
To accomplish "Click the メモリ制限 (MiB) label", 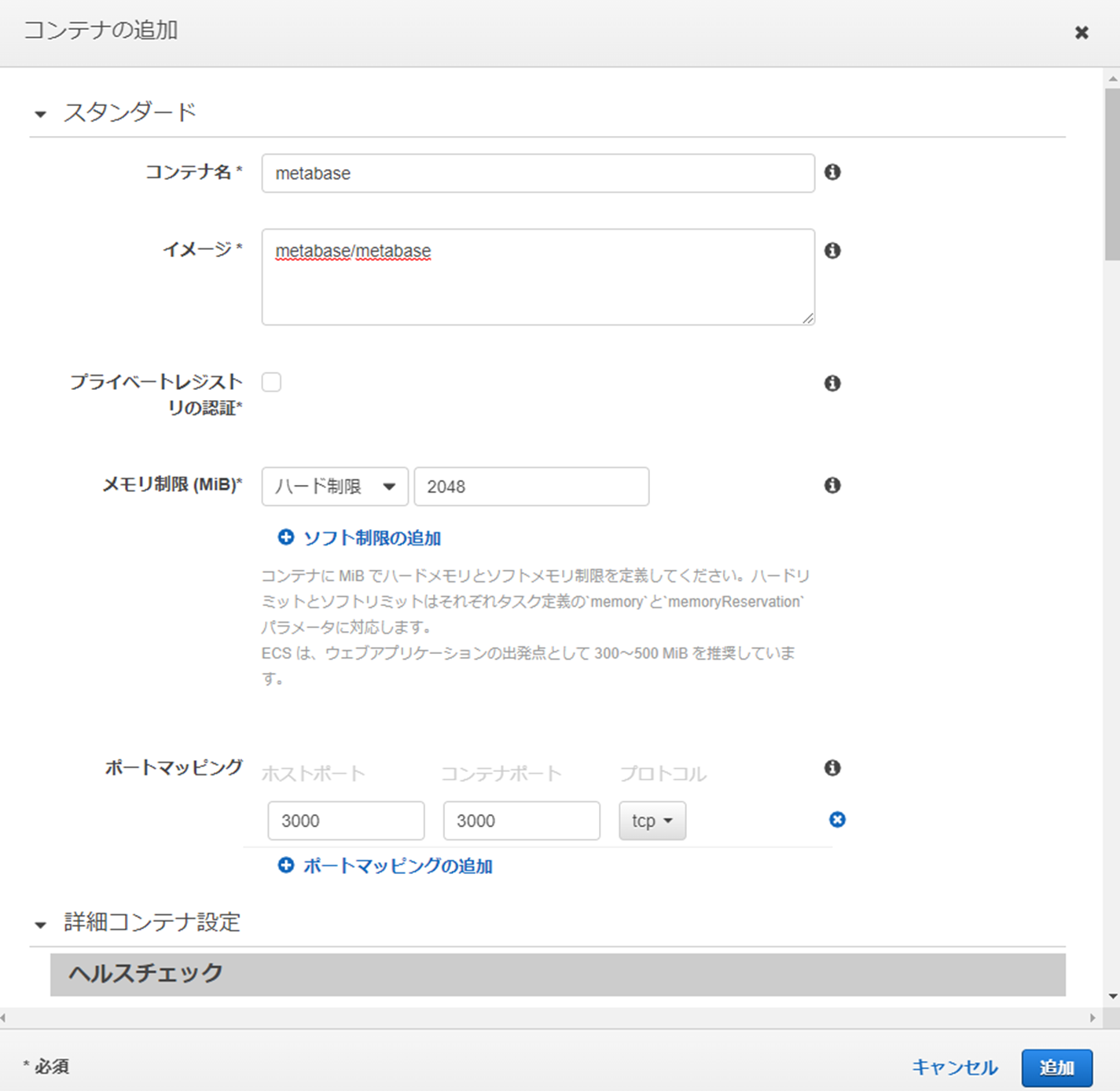I will click(x=172, y=484).
